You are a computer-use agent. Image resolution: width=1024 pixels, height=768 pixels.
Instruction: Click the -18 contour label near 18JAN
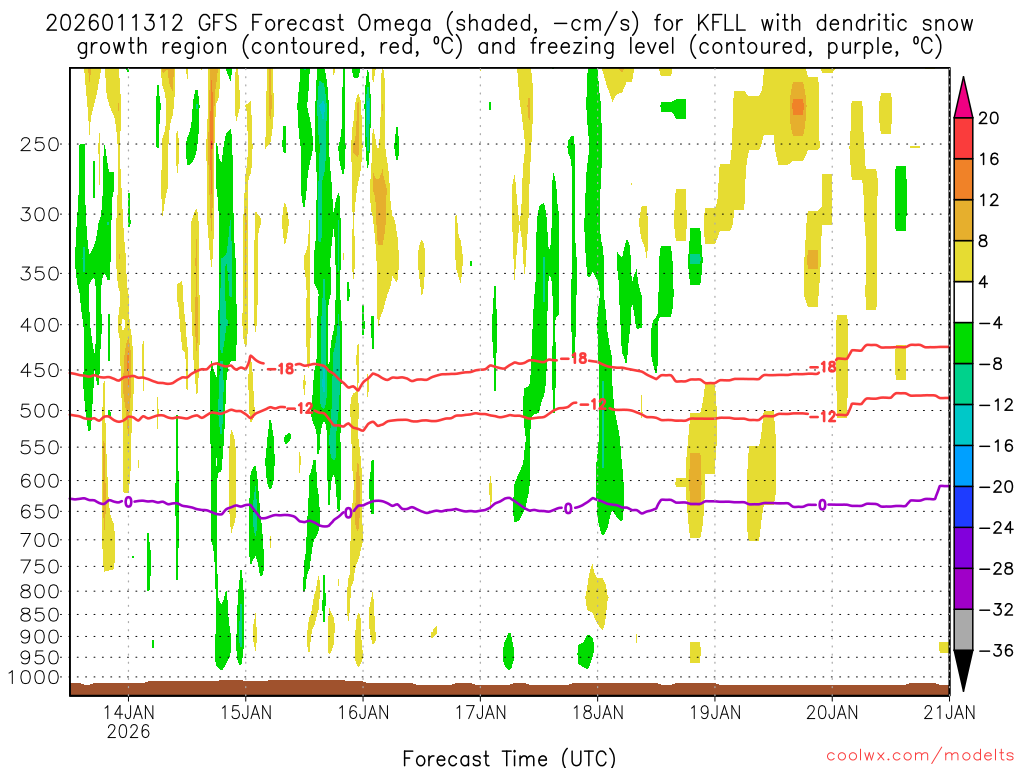(574, 359)
